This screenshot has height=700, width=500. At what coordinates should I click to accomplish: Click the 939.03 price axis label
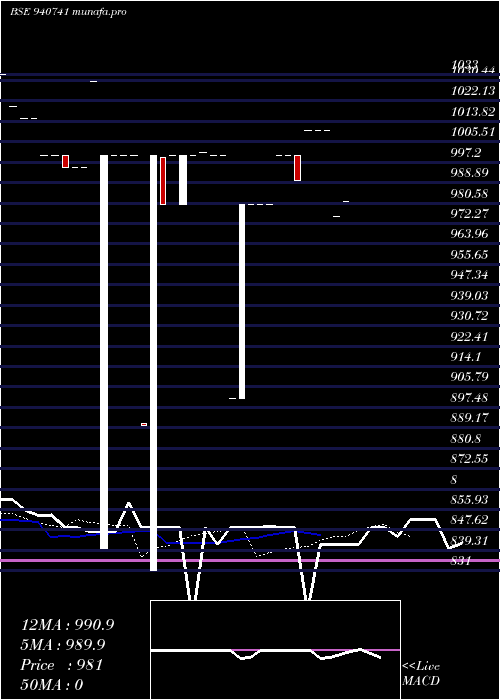[469, 296]
